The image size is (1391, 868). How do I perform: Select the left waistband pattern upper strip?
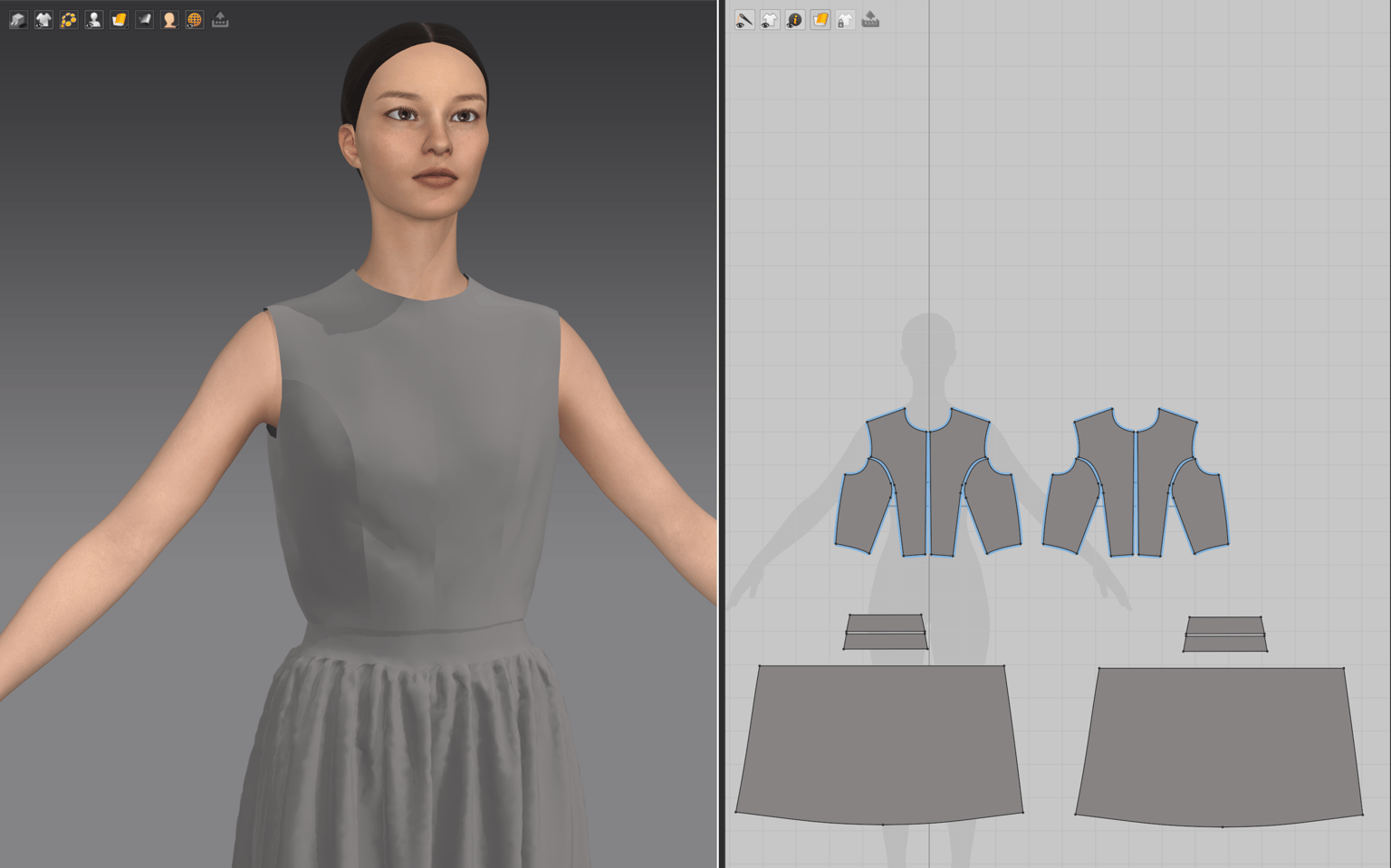(x=886, y=623)
